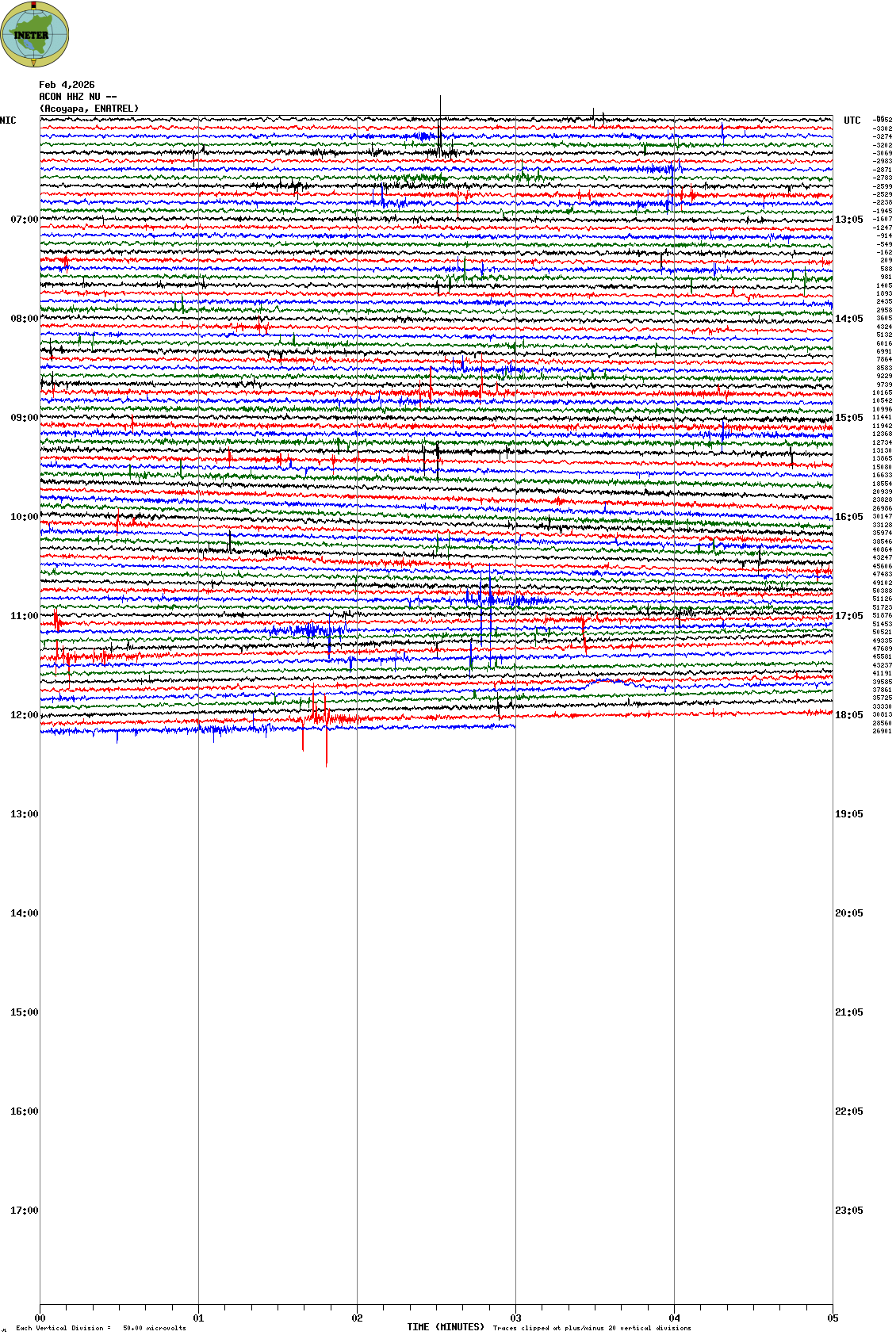Viewport: 896px width, 1339px height.
Task: Click the INETER logo in the corner
Action: [x=35, y=34]
